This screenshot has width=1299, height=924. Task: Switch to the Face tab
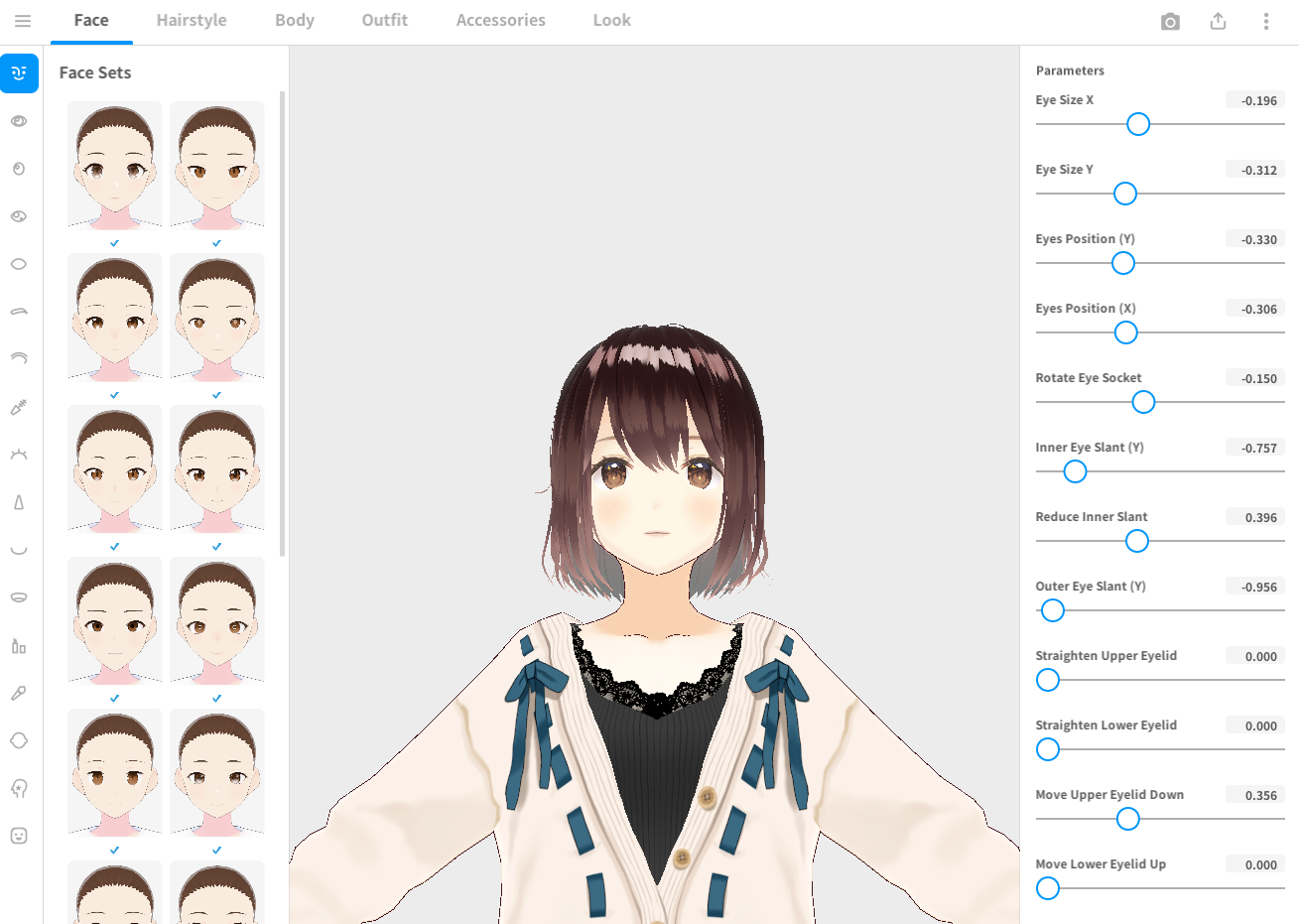91,21
